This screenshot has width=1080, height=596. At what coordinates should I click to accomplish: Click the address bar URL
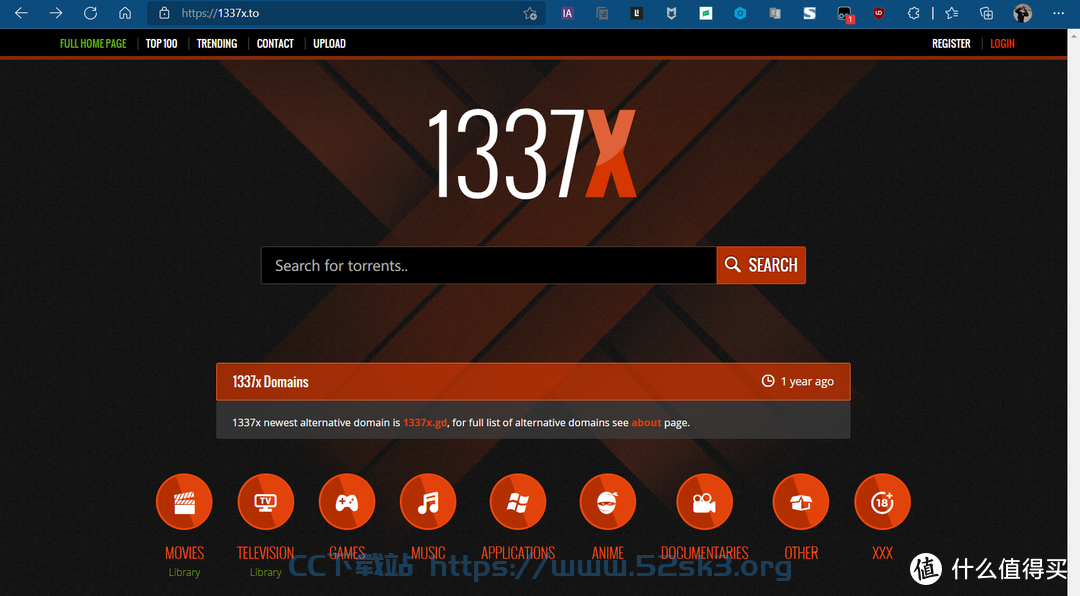point(220,13)
